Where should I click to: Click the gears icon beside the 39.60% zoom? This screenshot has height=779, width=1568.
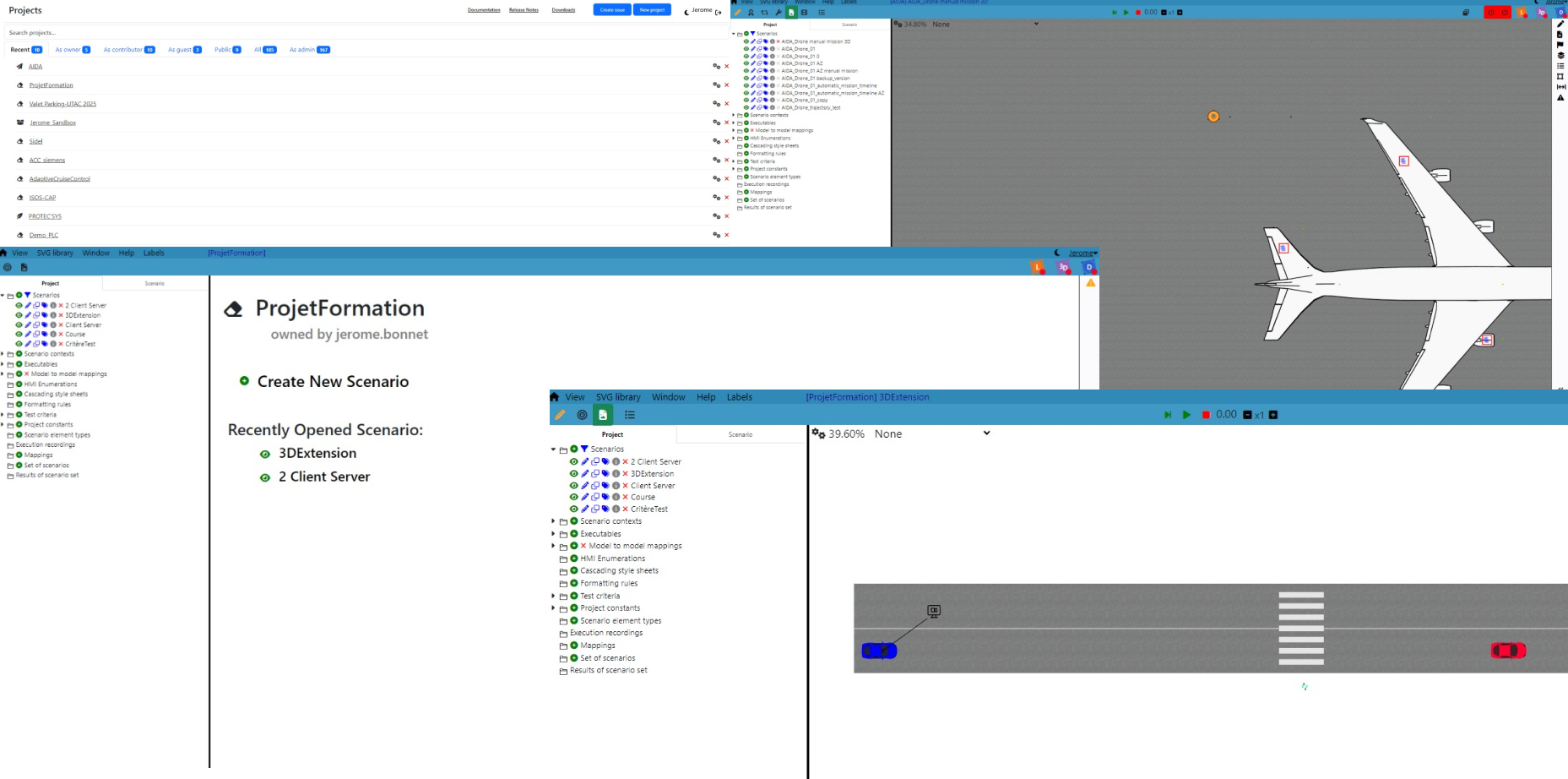[x=818, y=433]
